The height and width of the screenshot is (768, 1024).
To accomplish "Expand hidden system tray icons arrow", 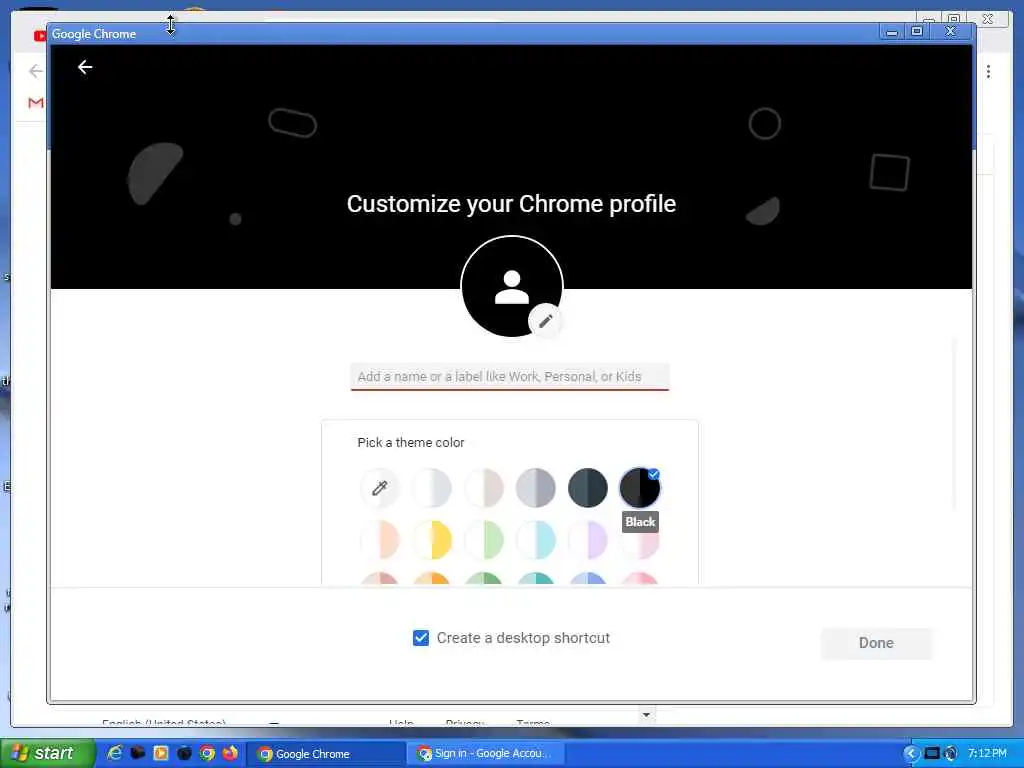I will (910, 754).
